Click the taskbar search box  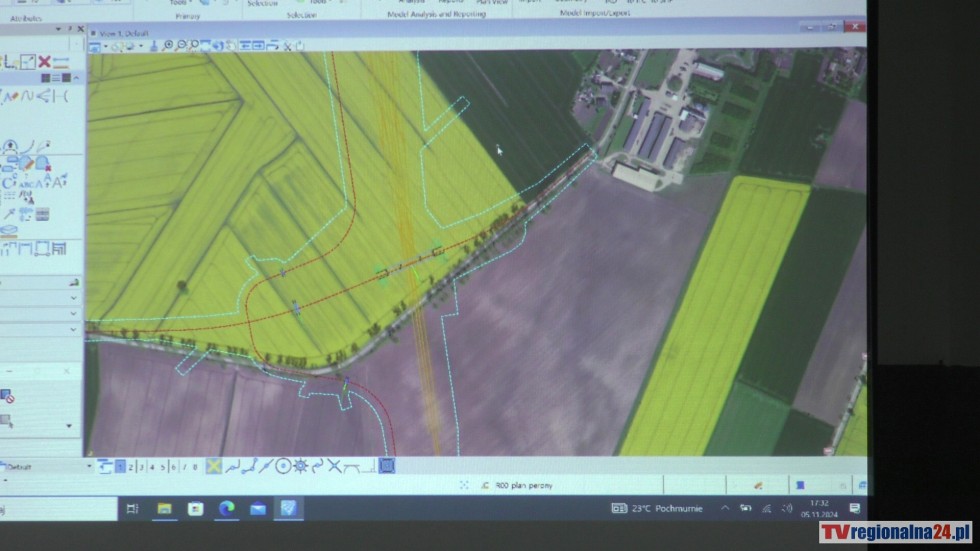pyautogui.click(x=58, y=509)
